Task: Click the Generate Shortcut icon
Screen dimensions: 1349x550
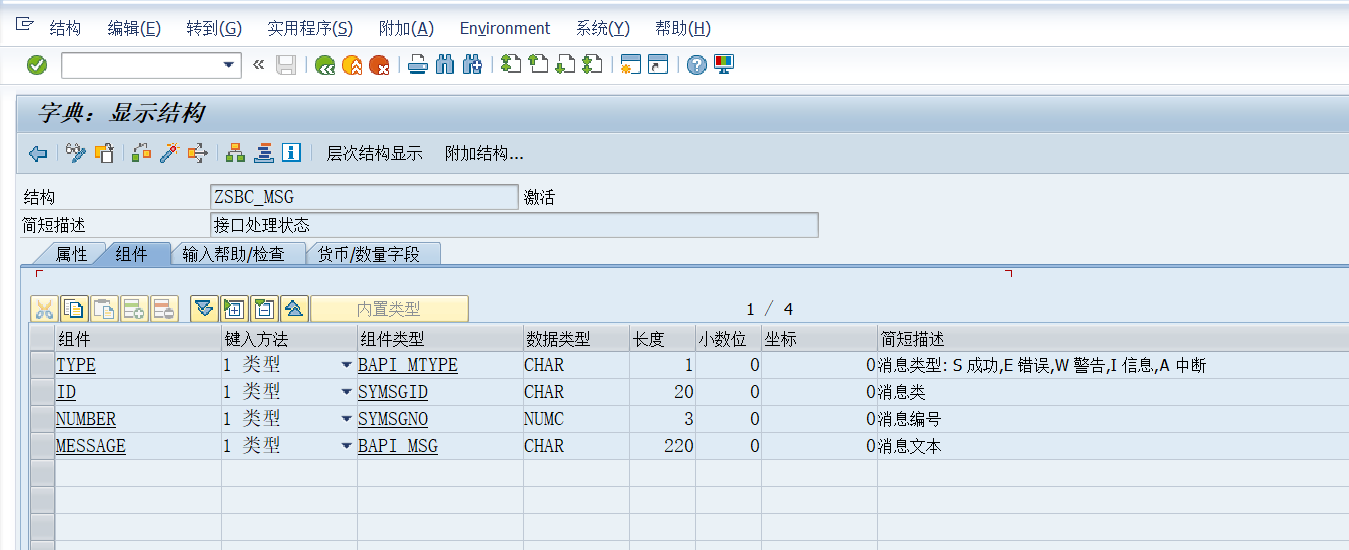Action: [657, 65]
